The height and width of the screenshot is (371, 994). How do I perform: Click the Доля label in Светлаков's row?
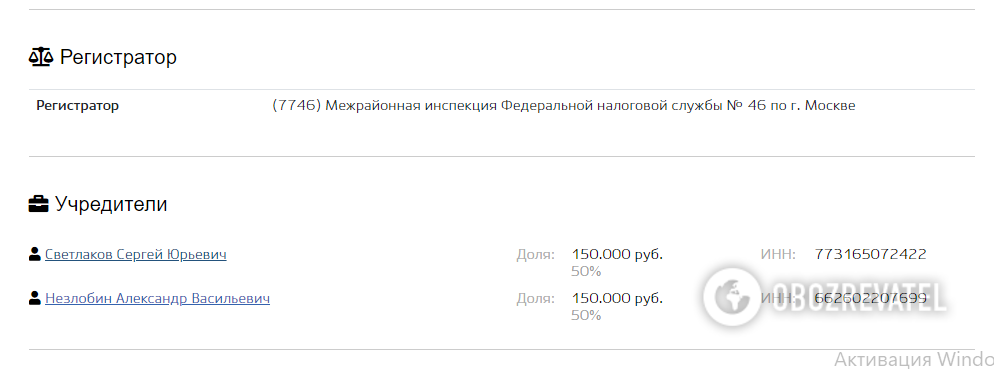(536, 254)
